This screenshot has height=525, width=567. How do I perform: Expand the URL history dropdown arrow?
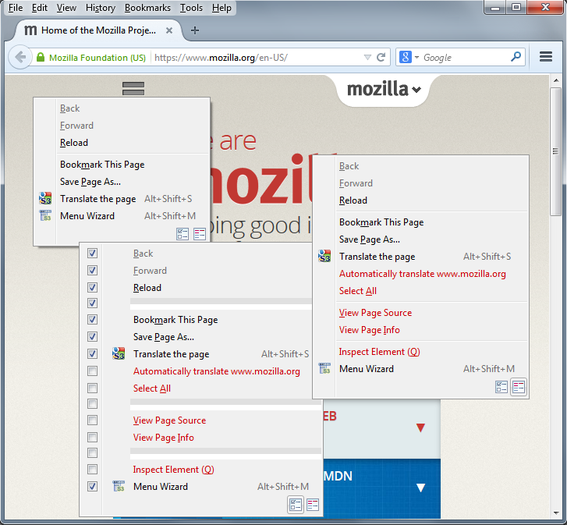367,57
